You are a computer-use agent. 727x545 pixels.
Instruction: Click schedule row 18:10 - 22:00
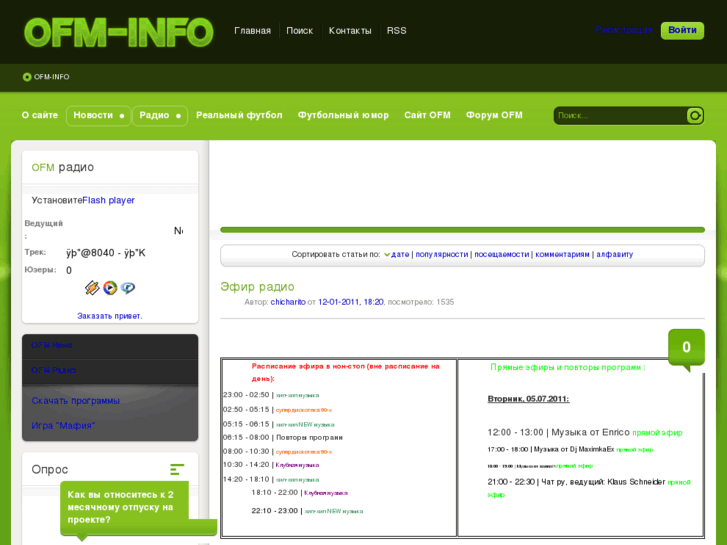(300, 493)
